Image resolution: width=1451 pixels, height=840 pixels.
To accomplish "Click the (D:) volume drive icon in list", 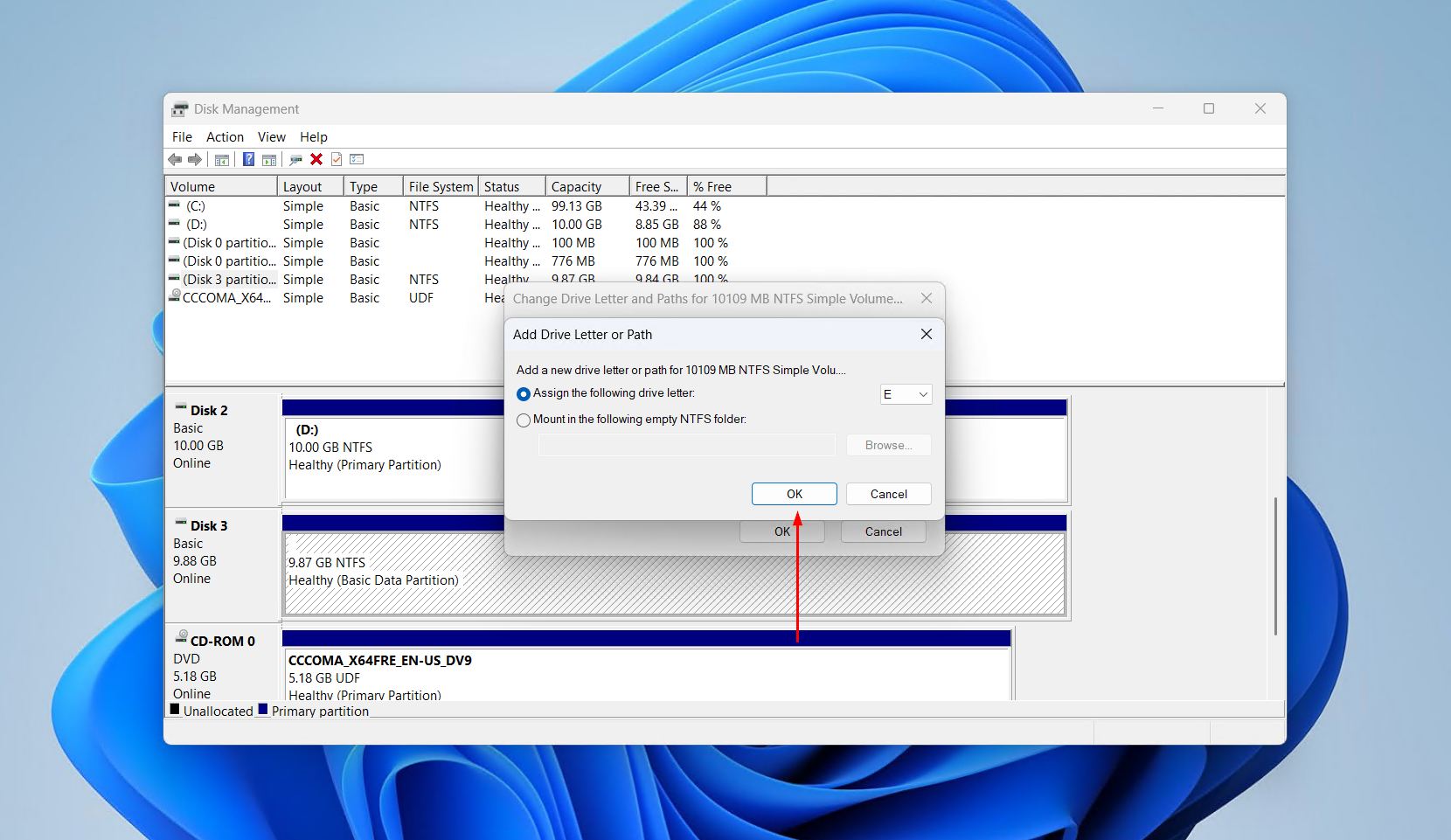I will pos(174,224).
